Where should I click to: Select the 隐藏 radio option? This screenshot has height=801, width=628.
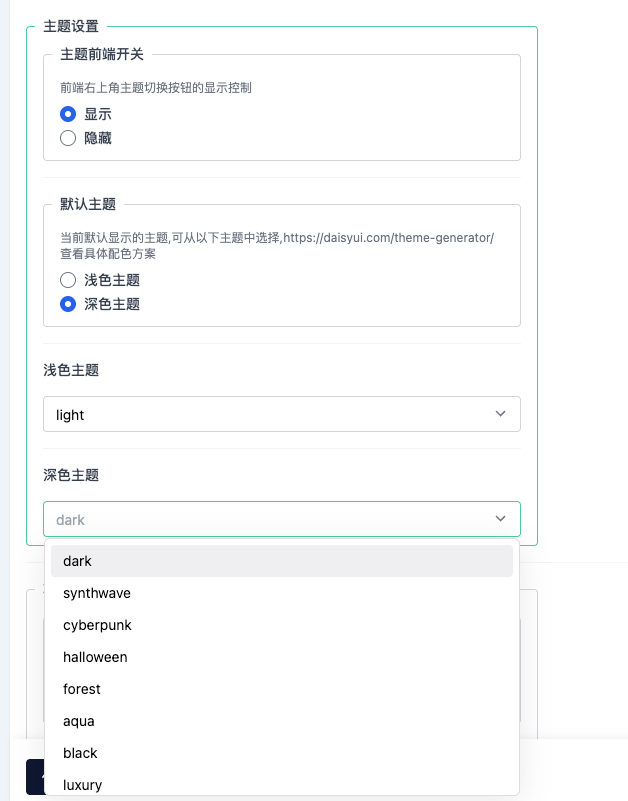68,138
